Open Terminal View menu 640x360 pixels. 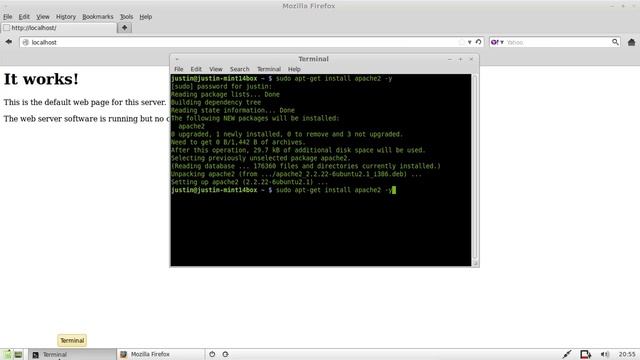click(216, 69)
